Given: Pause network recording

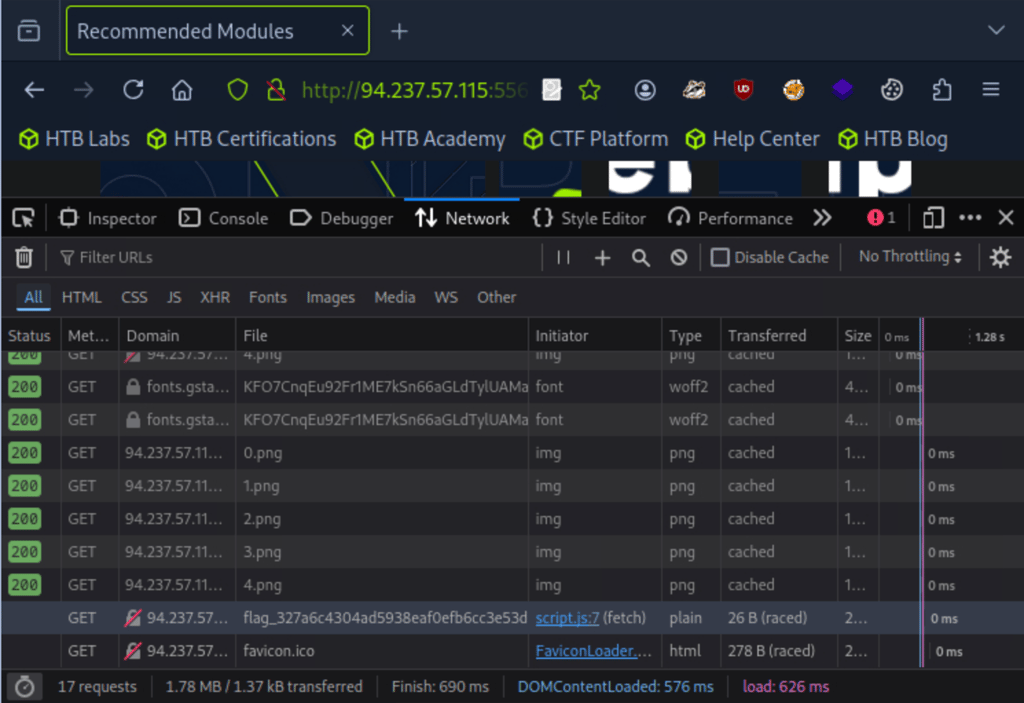Looking at the screenshot, I should (x=564, y=257).
